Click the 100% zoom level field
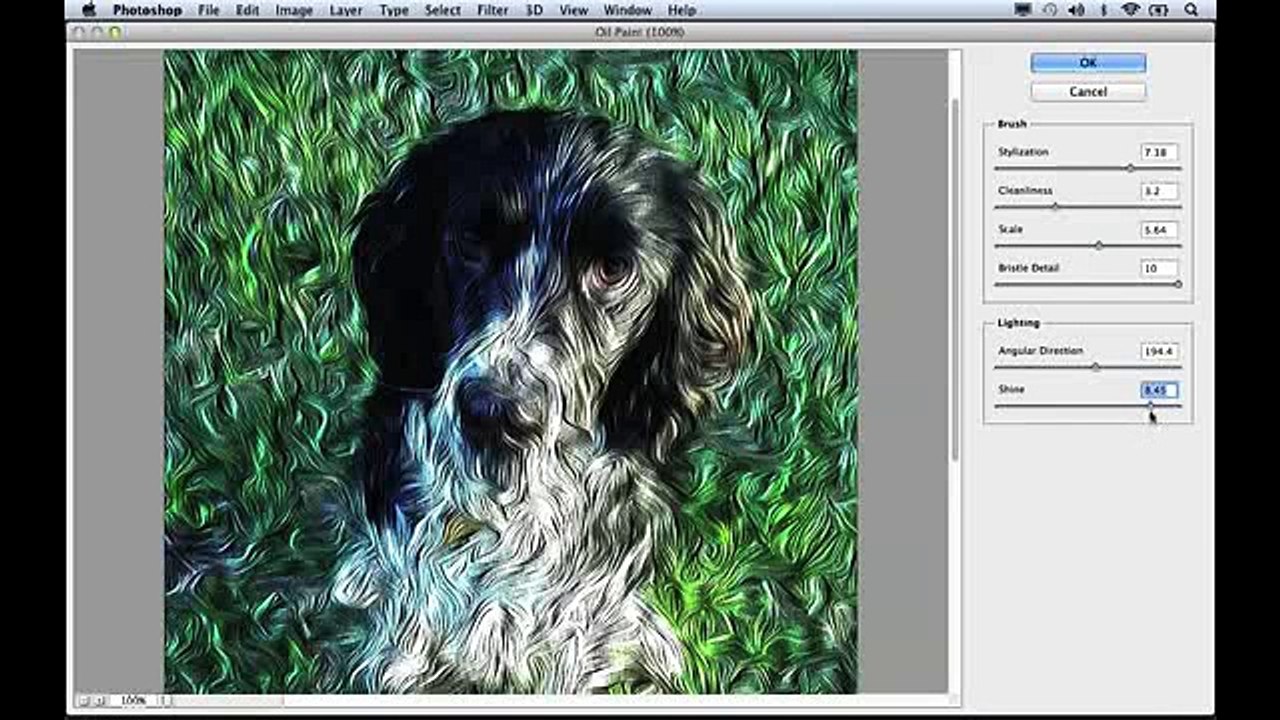The image size is (1280, 720). click(x=132, y=701)
